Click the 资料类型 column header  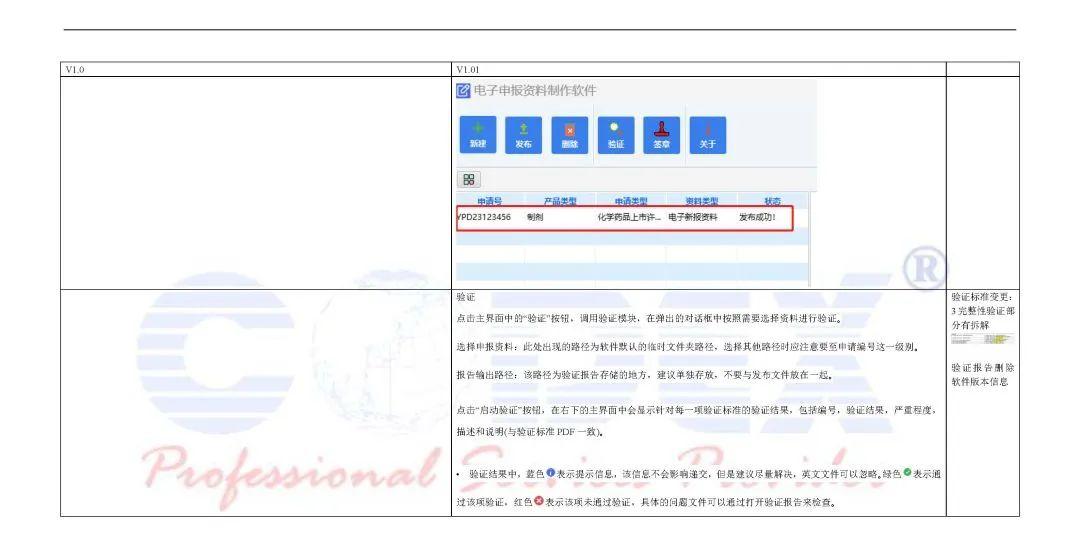[701, 201]
